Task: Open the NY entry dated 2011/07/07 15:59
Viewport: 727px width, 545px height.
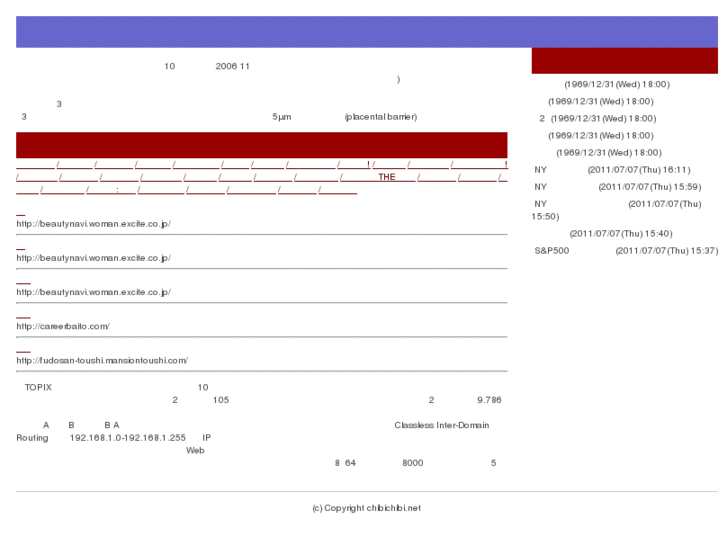Action: [618, 187]
